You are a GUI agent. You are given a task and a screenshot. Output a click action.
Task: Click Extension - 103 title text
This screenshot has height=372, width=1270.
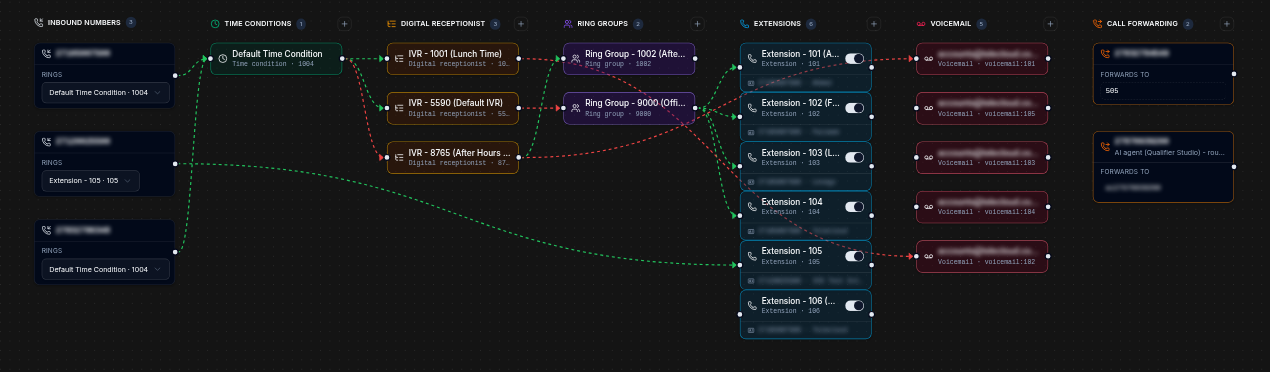coord(799,152)
